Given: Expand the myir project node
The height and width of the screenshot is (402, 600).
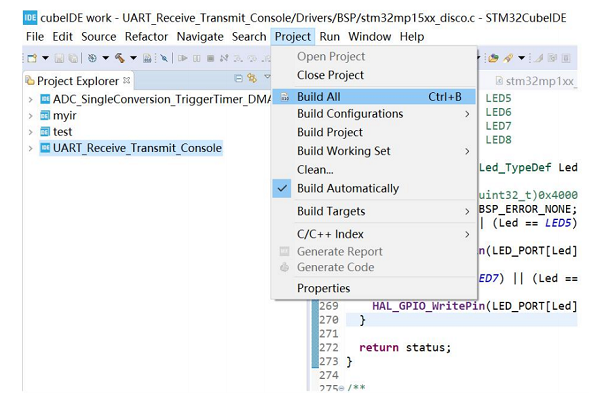Looking at the screenshot, I should point(31,116).
